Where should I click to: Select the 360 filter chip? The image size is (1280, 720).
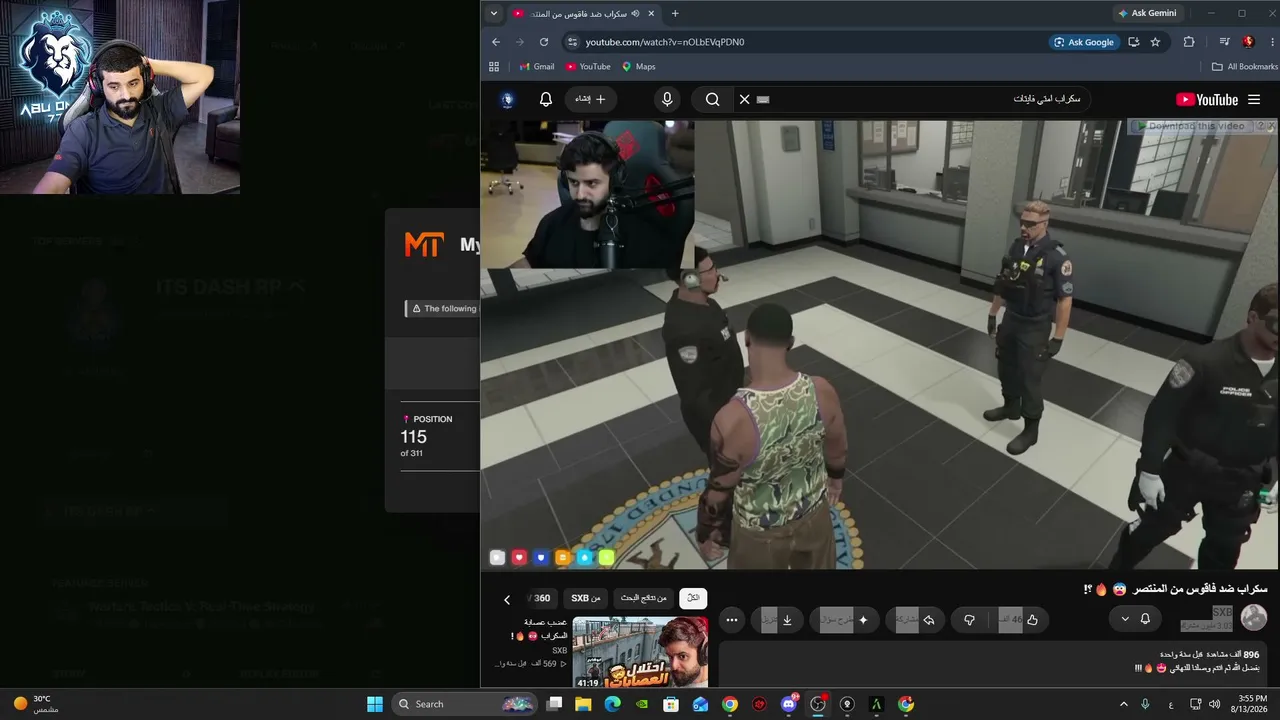(x=540, y=598)
